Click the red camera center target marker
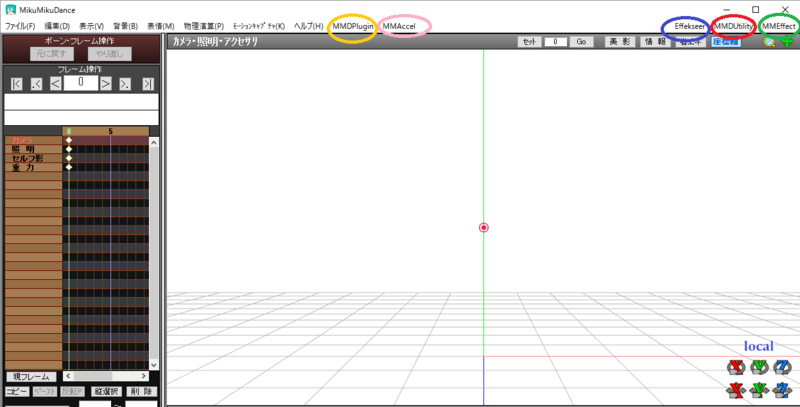This screenshot has width=800, height=407. pos(484,227)
